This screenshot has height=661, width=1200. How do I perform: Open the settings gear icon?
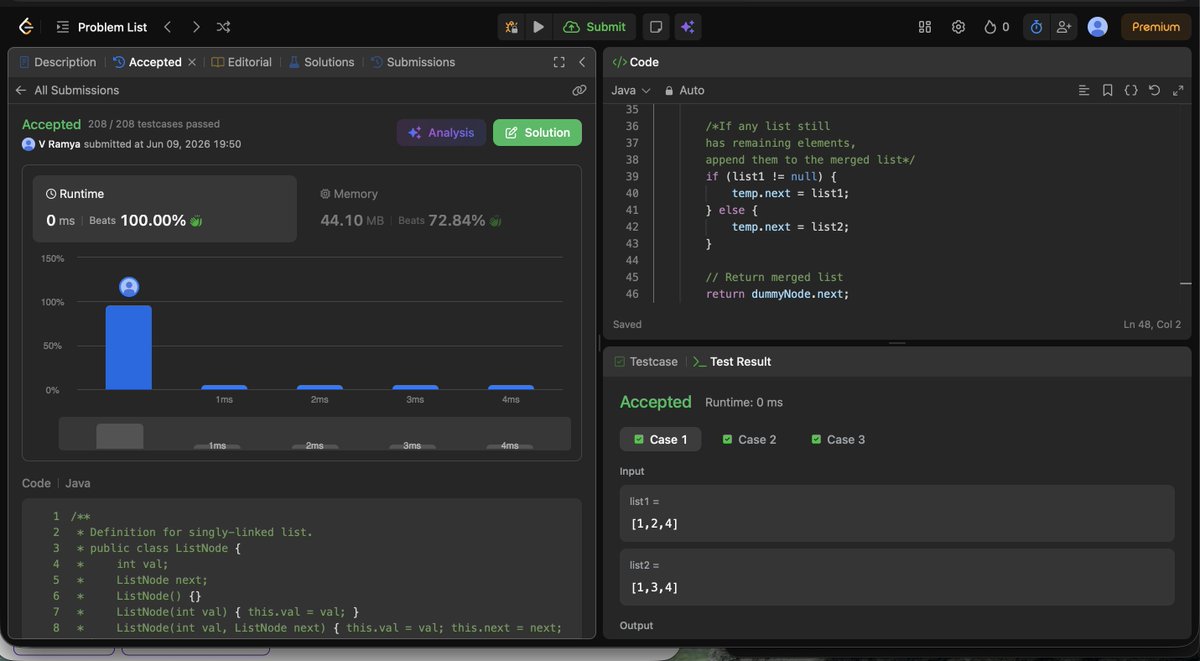958,27
